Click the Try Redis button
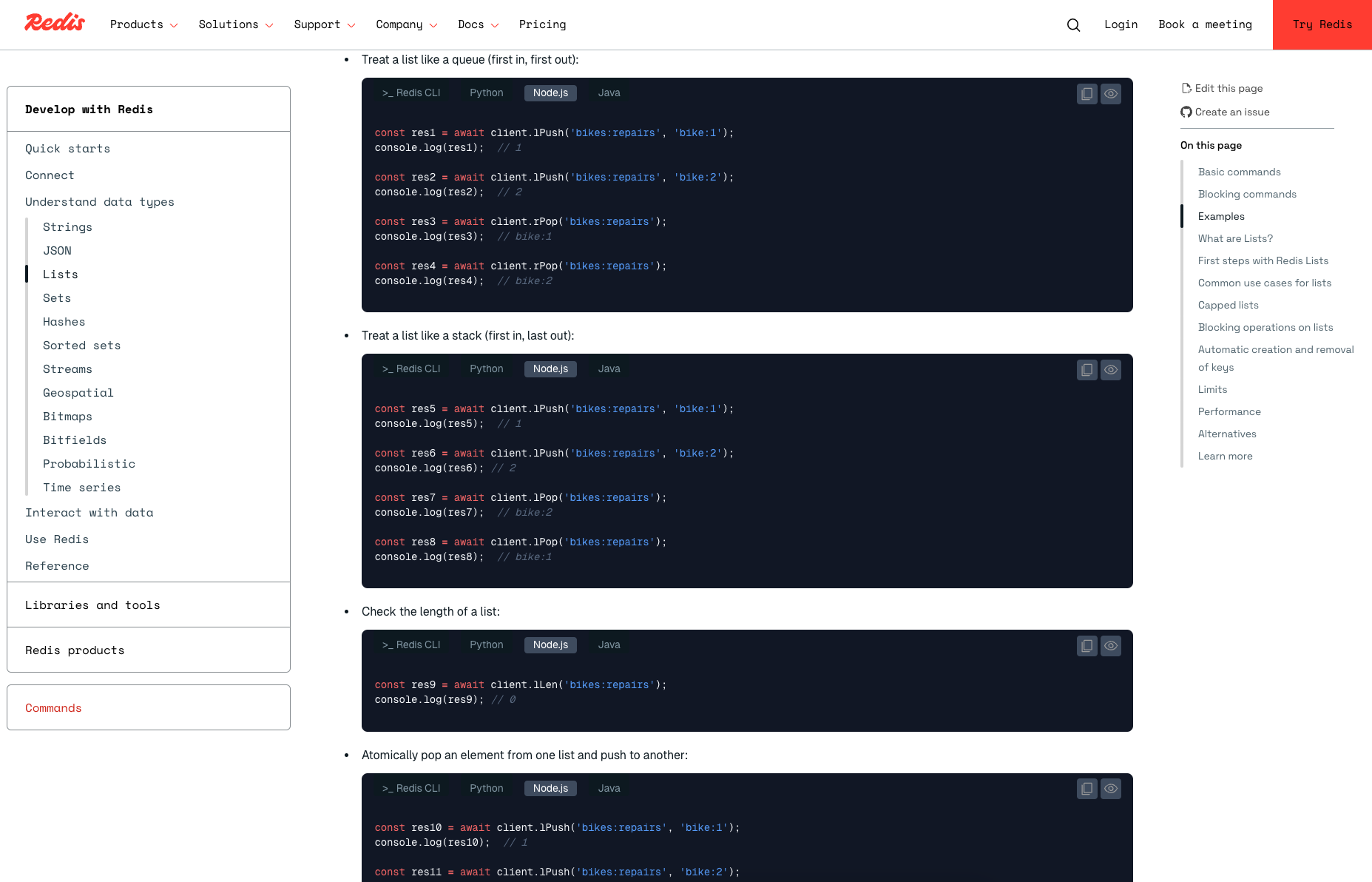This screenshot has height=882, width=1372. (1322, 24)
